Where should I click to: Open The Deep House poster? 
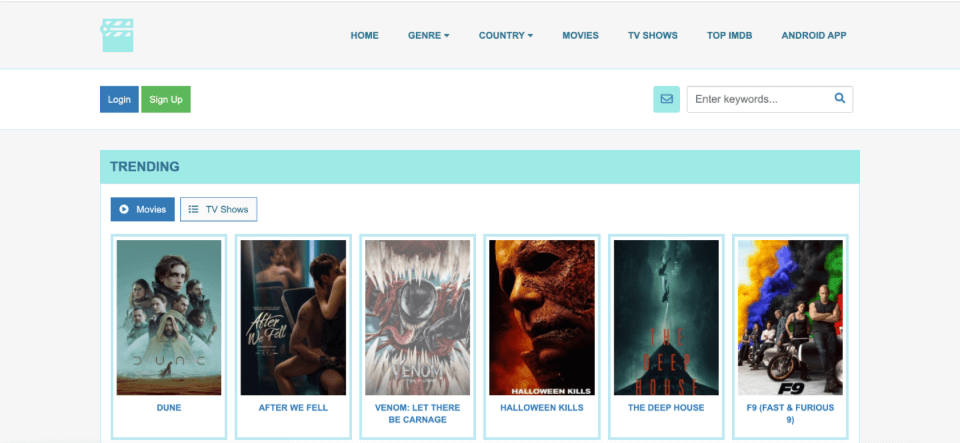point(666,318)
